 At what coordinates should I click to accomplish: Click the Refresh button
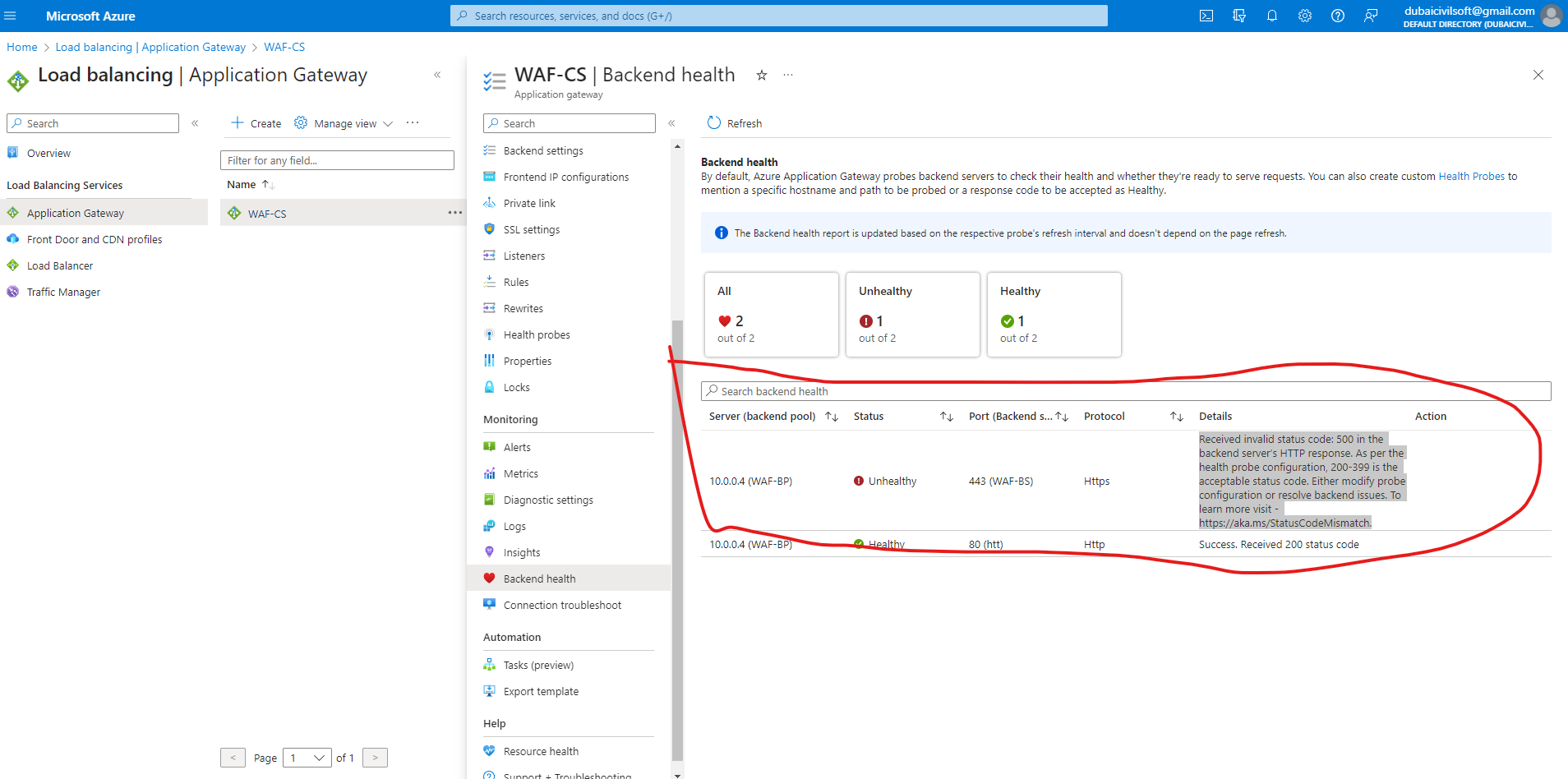735,123
